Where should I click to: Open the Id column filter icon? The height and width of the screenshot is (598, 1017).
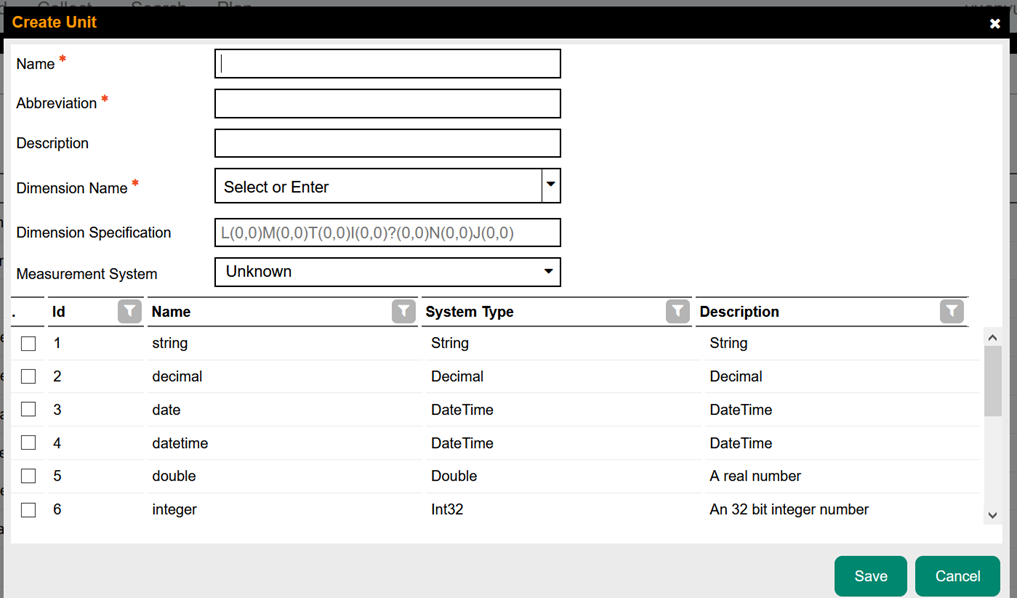pyautogui.click(x=129, y=312)
